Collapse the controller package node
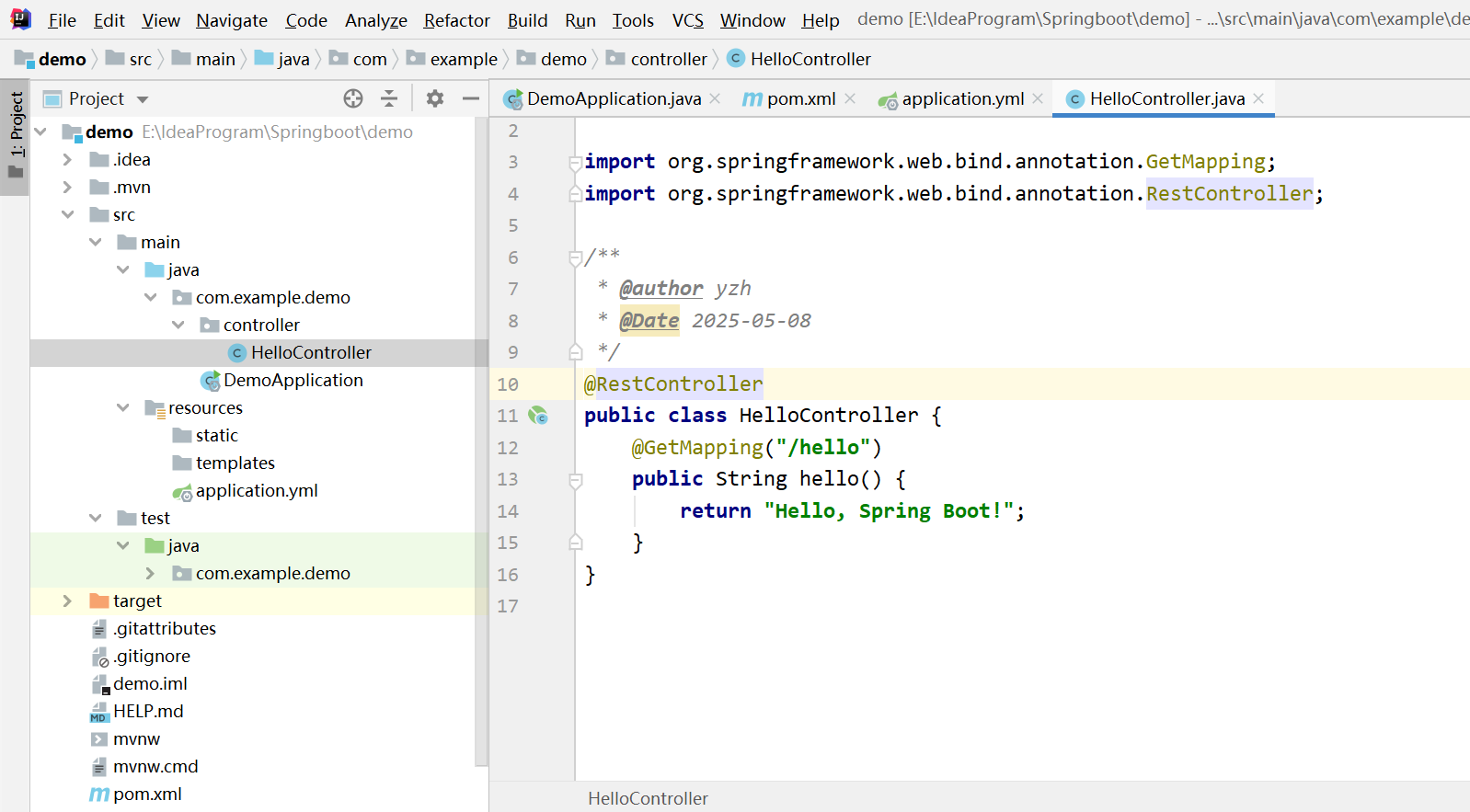1470x812 pixels. pyautogui.click(x=178, y=325)
